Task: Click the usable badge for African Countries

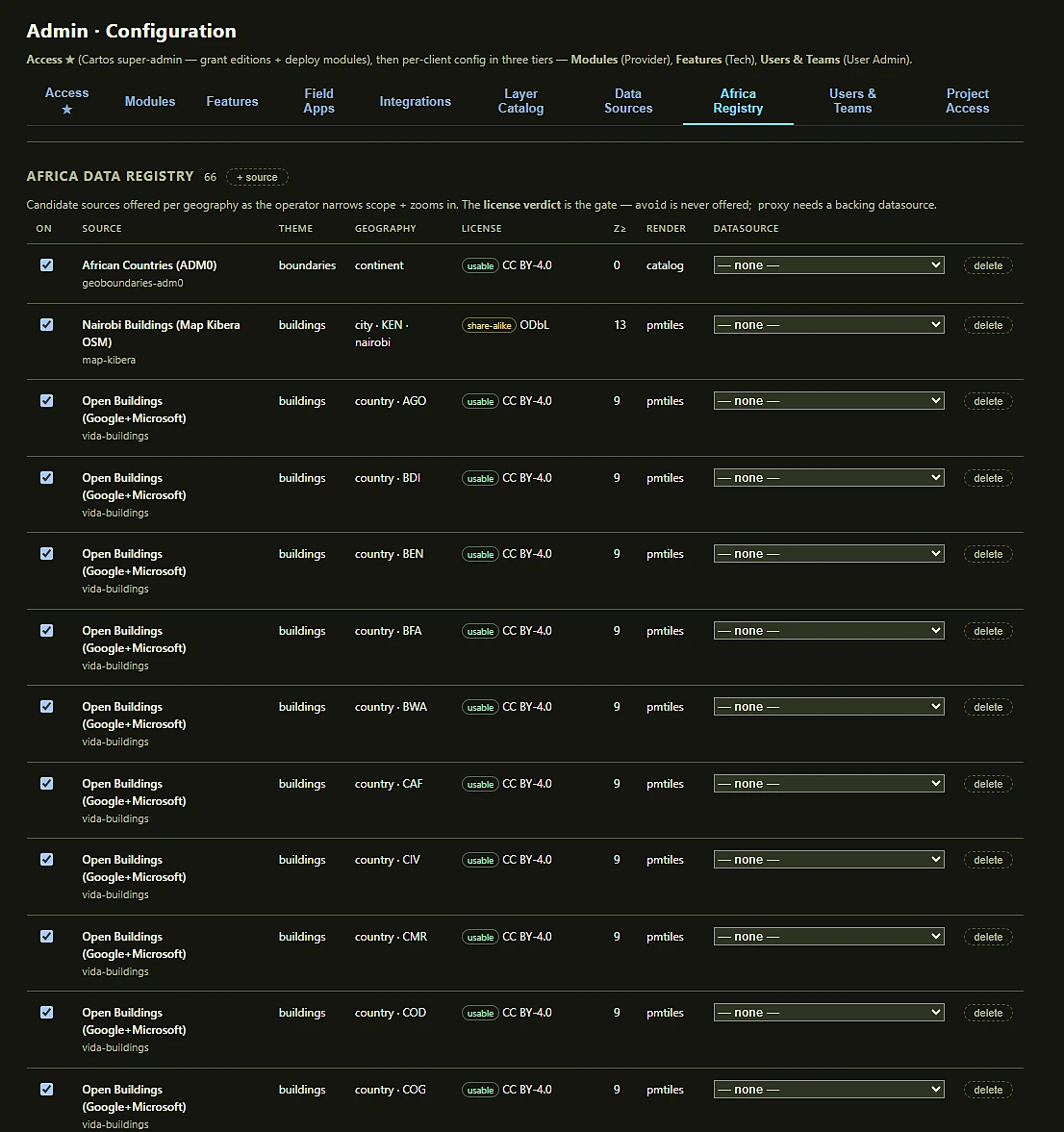Action: pyautogui.click(x=480, y=265)
